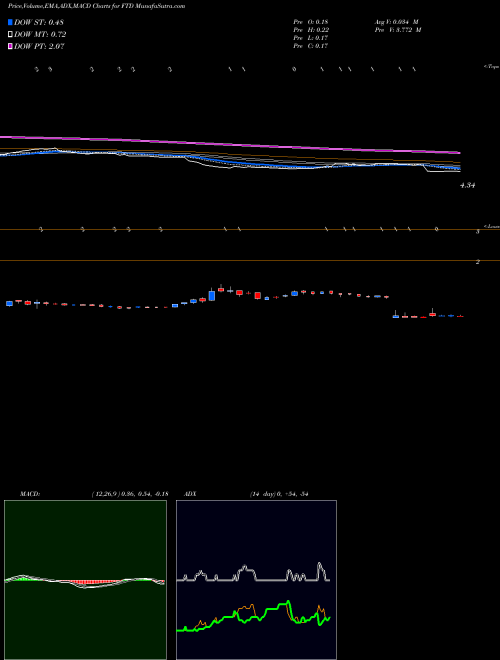
Task: Click the chart title for FTD MunafaSutra.com
Action: coord(96,6)
